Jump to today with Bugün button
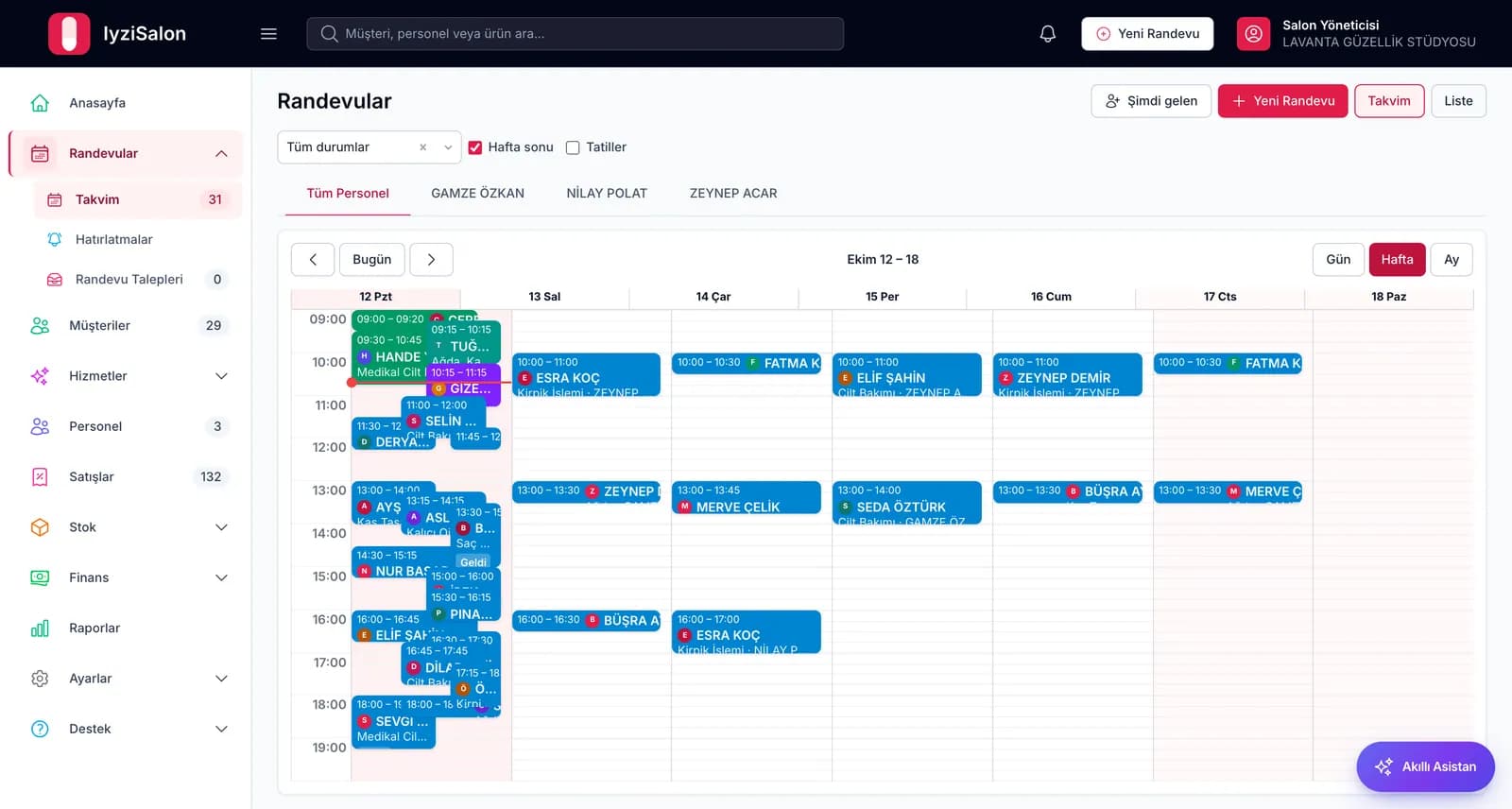1512x809 pixels. (372, 260)
